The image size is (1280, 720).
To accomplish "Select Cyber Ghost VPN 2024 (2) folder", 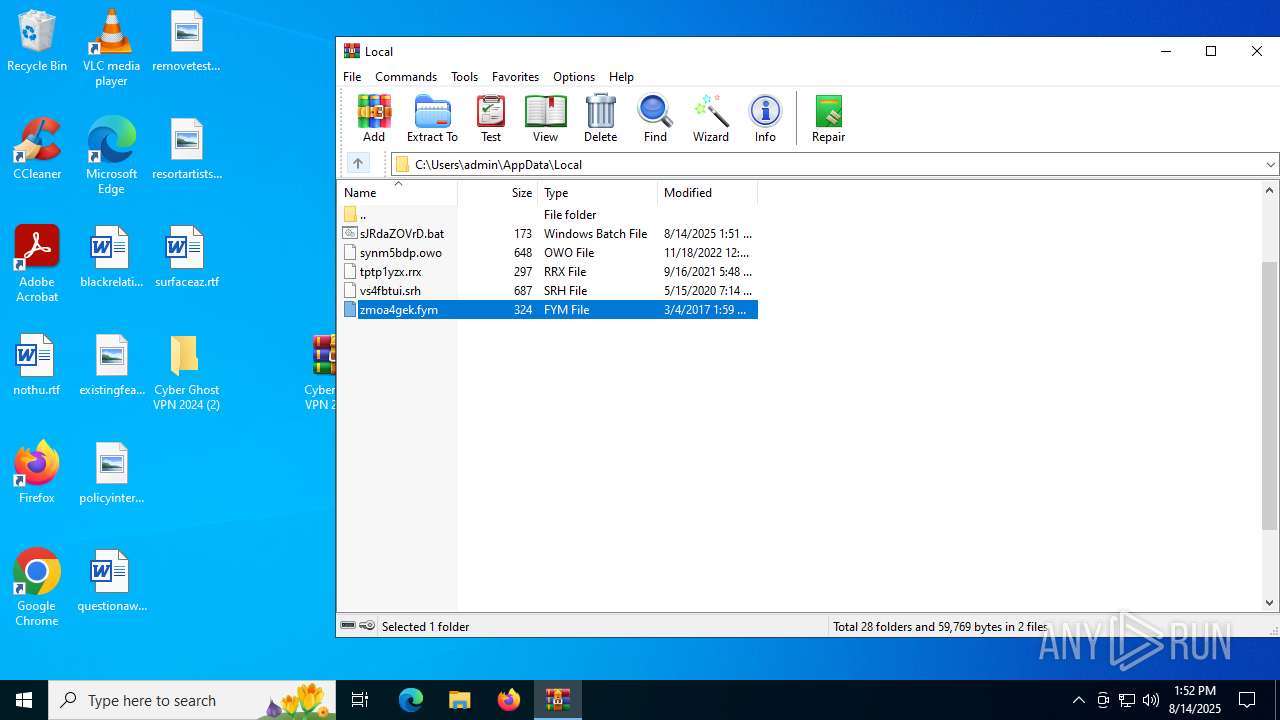I will click(x=186, y=372).
